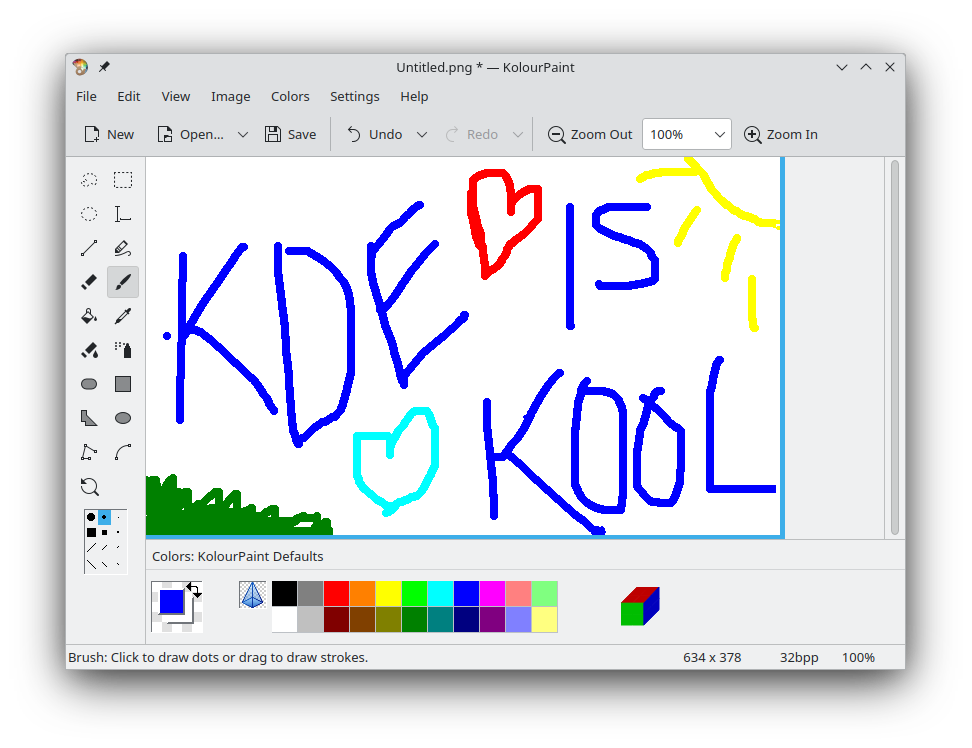Screen dimensions: 972x748
Task: Select the Freeform selection tool
Action: point(89,180)
